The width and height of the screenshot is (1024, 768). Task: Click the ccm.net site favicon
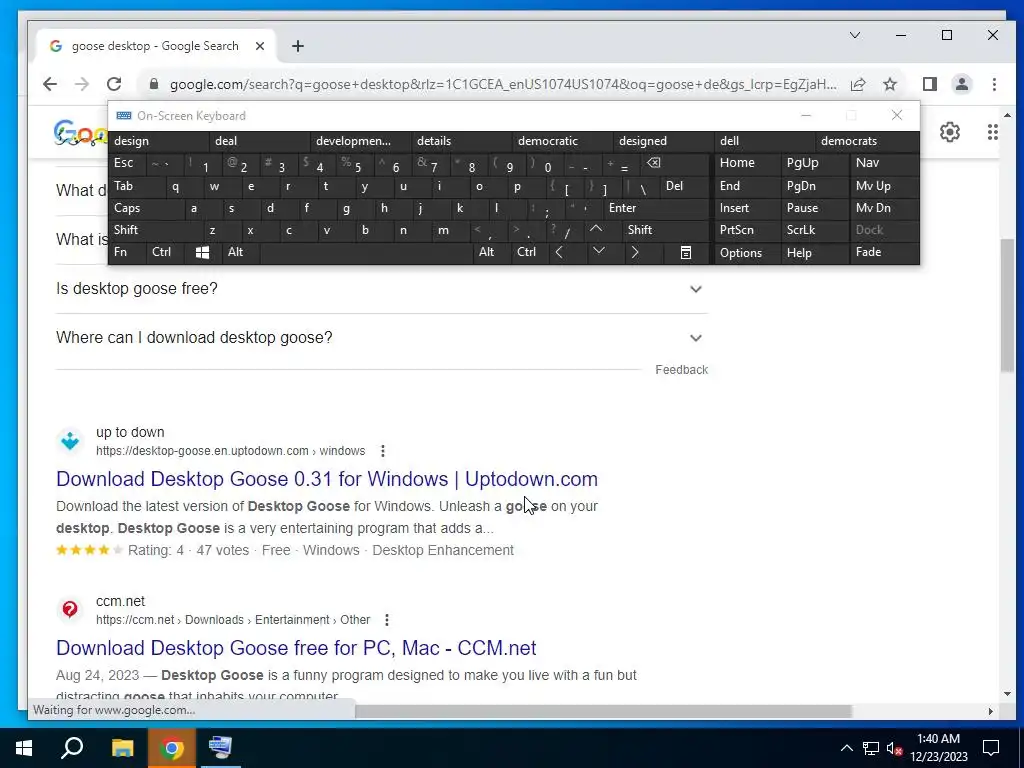point(70,609)
